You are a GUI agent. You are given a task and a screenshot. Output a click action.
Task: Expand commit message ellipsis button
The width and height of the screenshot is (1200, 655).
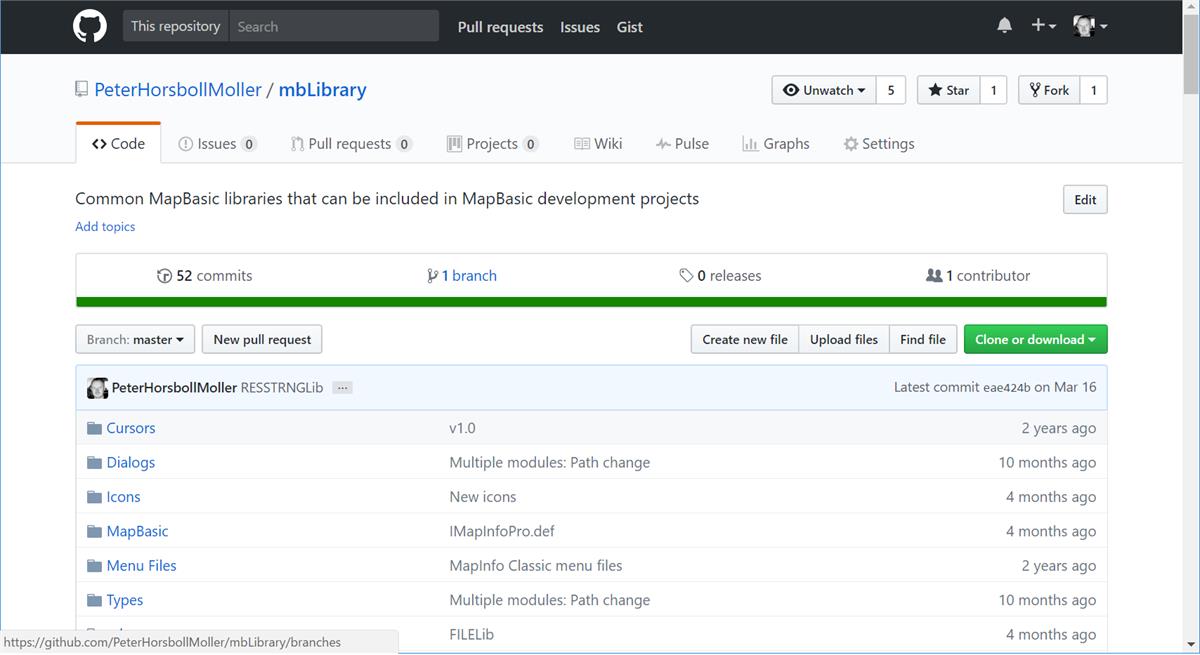pyautogui.click(x=343, y=388)
